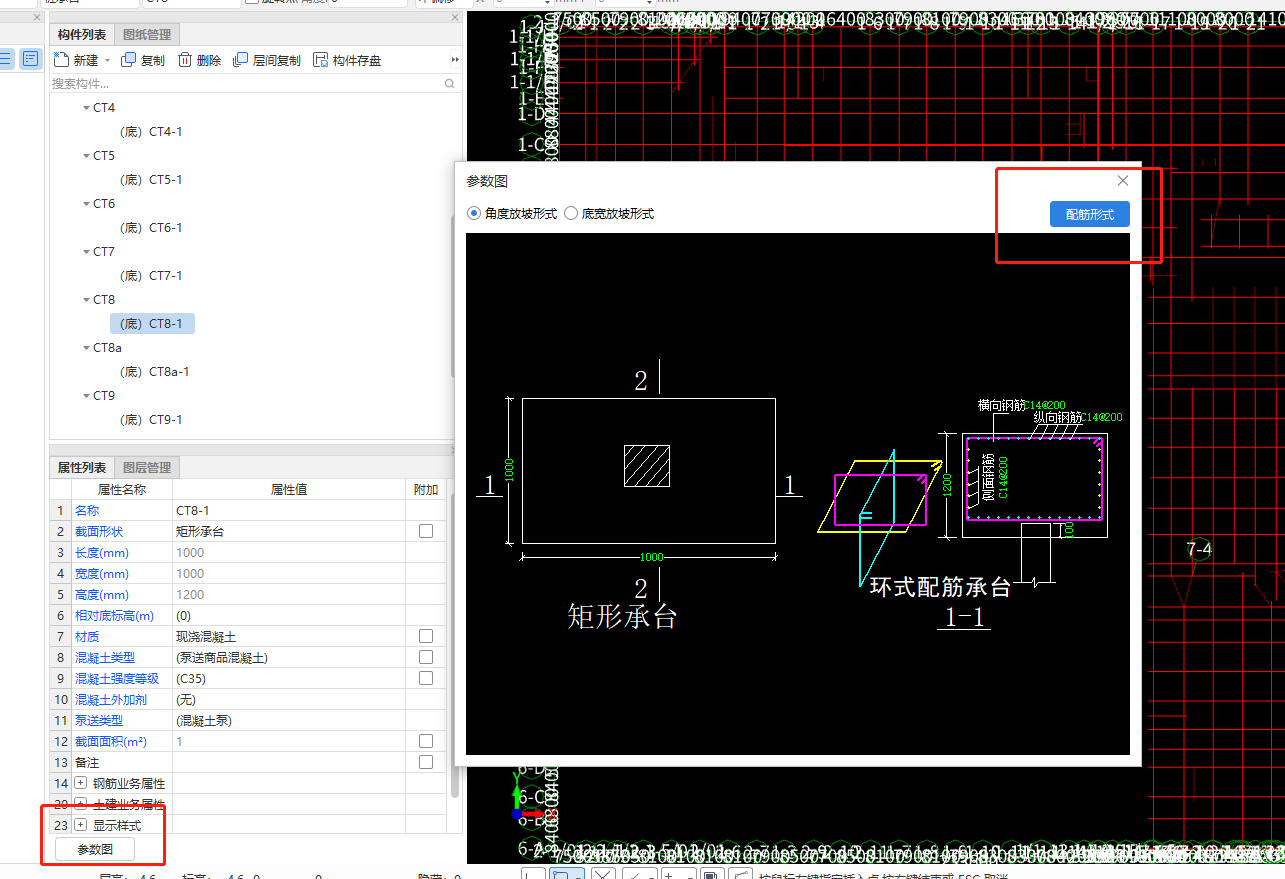Open the component toolbar overflow arrows
Image resolution: width=1285 pixels, height=879 pixels.
[x=455, y=60]
